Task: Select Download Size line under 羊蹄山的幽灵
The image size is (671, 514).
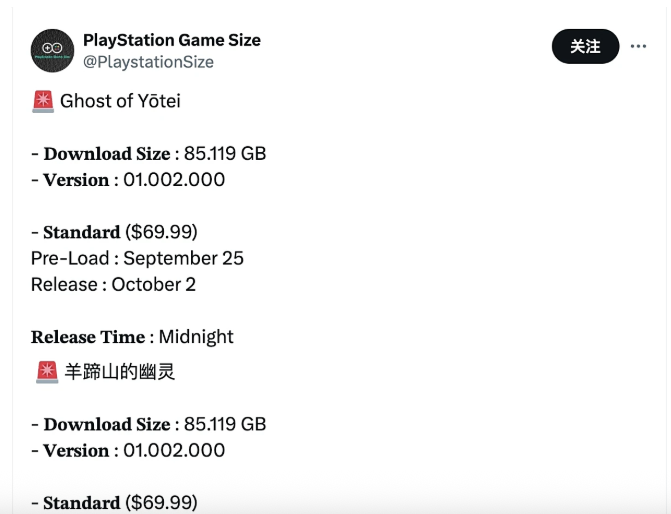Action: pos(148,424)
